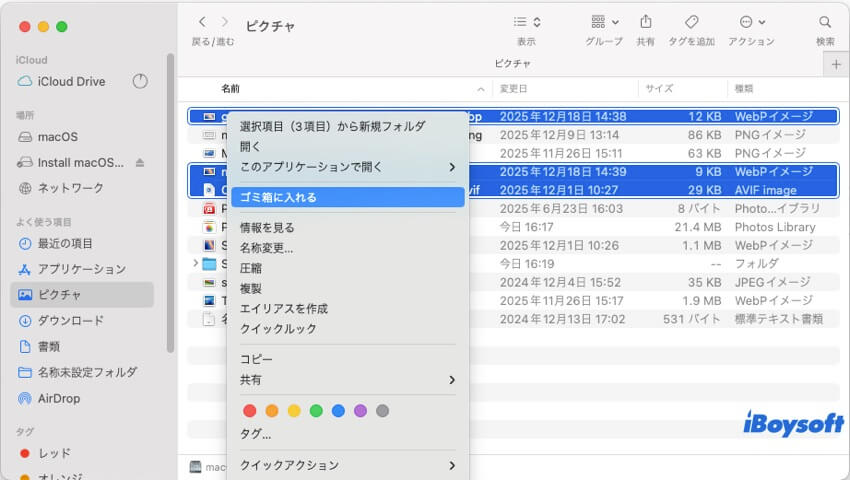850x480 pixels.
Task: Select the PNG row dated 2025年11月26日 15:11
Action: click(513, 153)
